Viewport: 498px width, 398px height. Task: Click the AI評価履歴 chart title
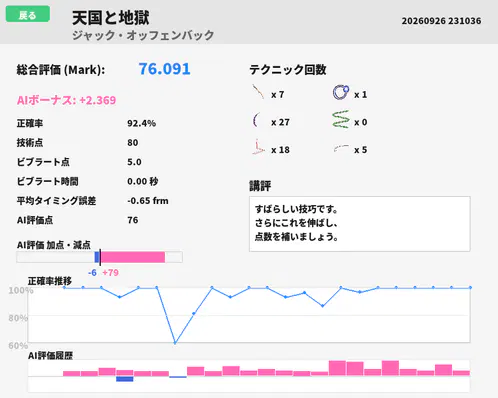(50, 356)
